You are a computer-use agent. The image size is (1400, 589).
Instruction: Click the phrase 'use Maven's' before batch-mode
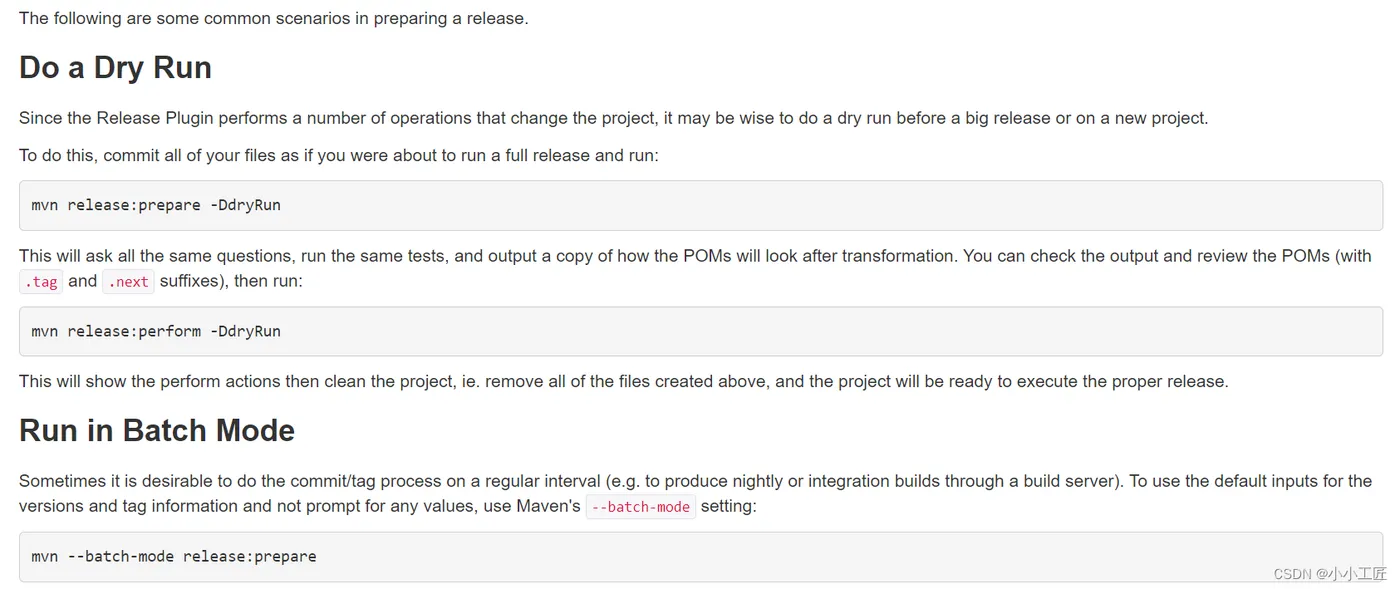[x=535, y=506]
